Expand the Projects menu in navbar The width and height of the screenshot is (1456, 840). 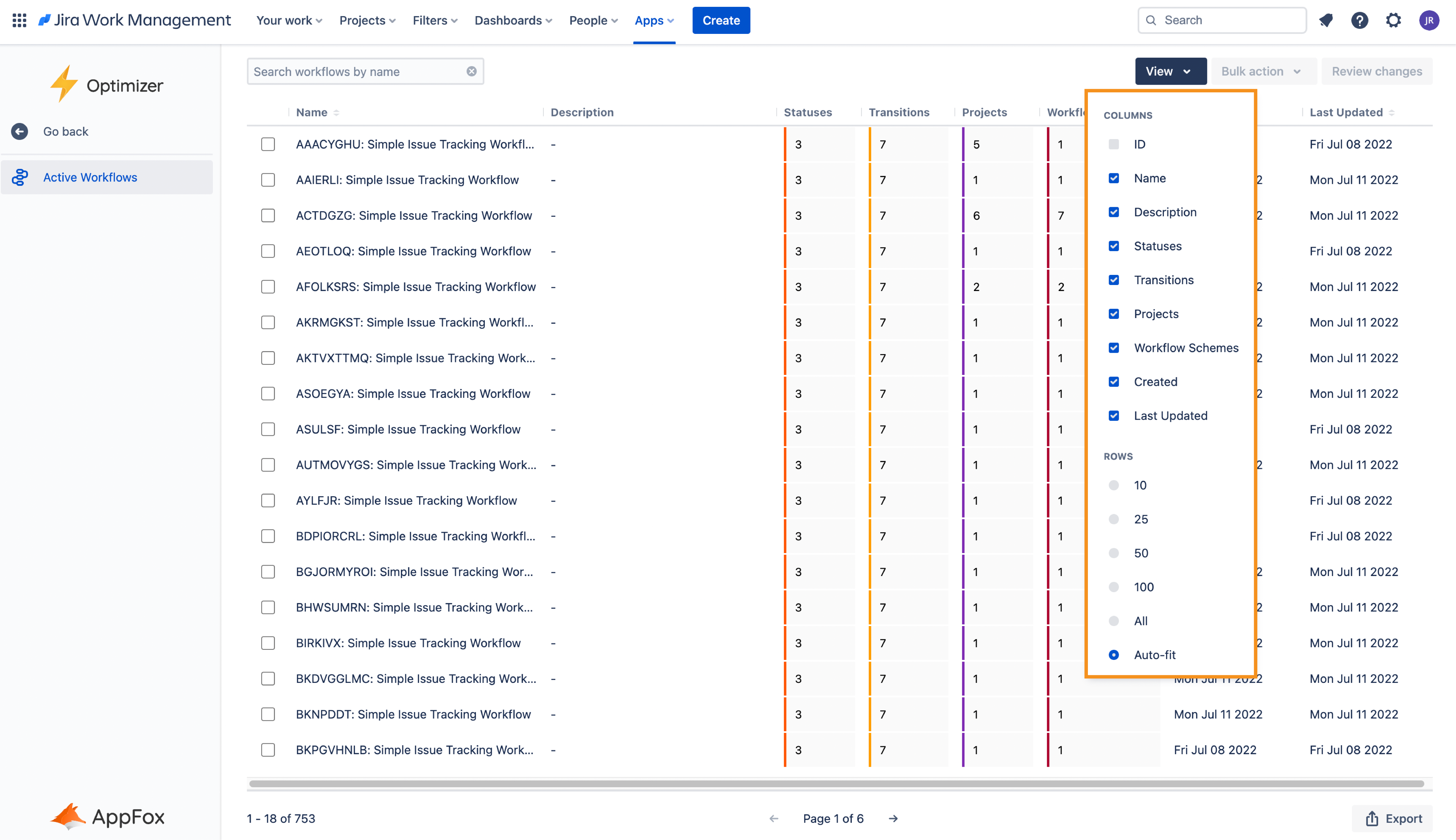[367, 20]
